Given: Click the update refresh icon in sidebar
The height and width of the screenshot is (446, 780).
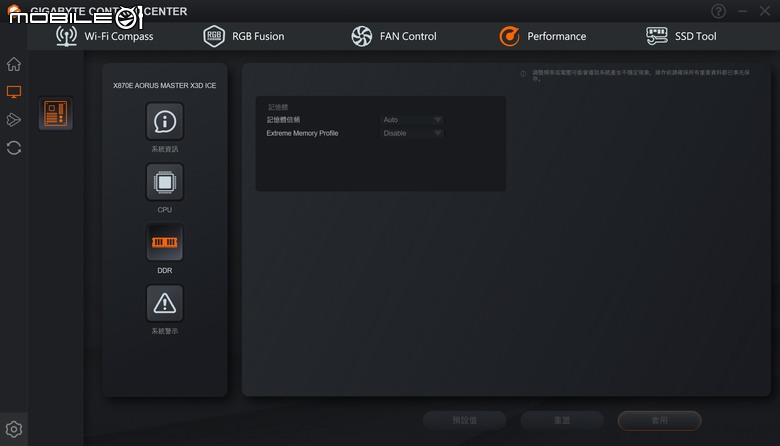Looking at the screenshot, I should (14, 148).
